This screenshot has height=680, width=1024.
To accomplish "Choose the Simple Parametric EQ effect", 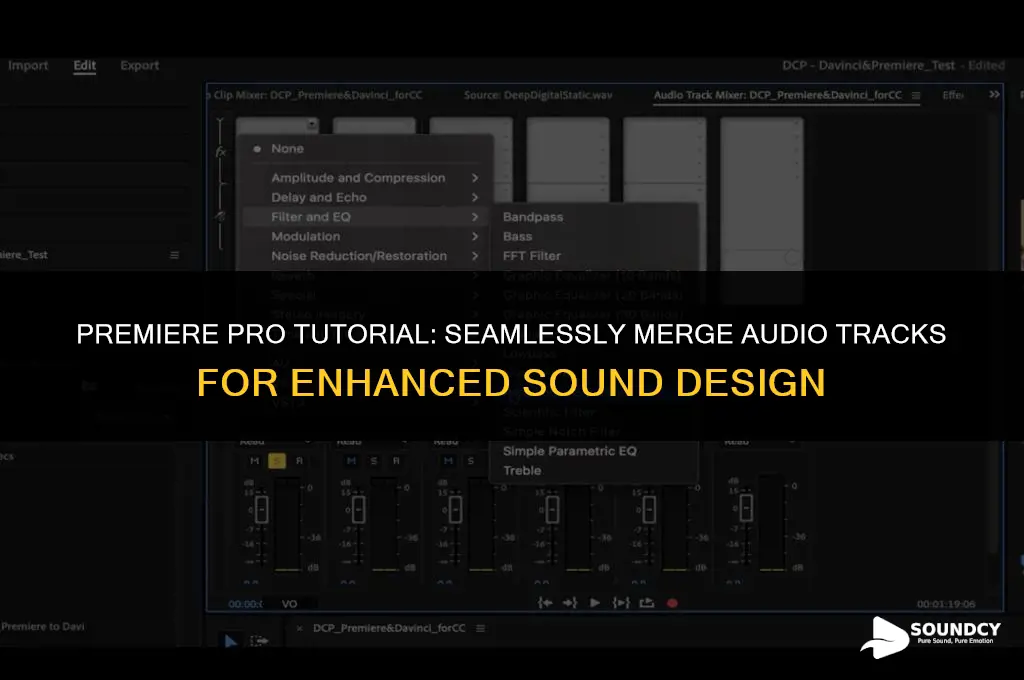I will tap(569, 451).
